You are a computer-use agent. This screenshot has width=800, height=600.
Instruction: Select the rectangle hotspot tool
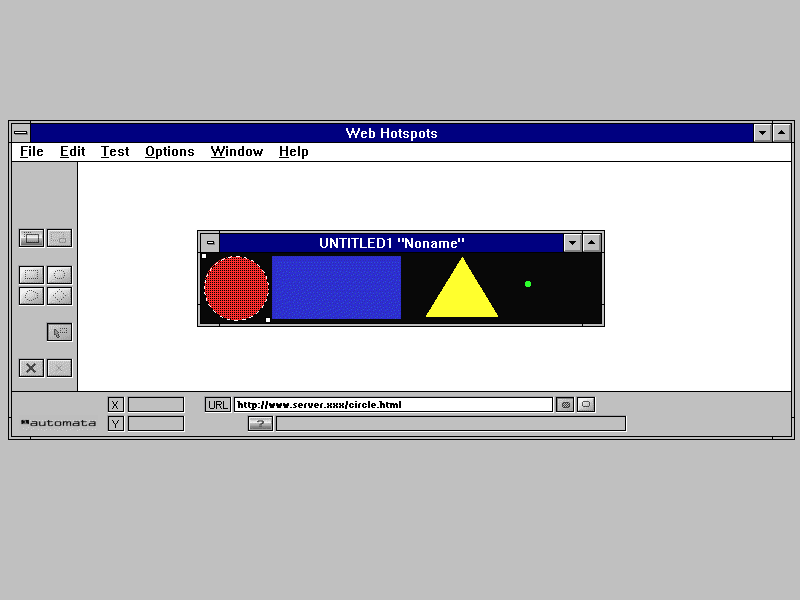click(32, 275)
